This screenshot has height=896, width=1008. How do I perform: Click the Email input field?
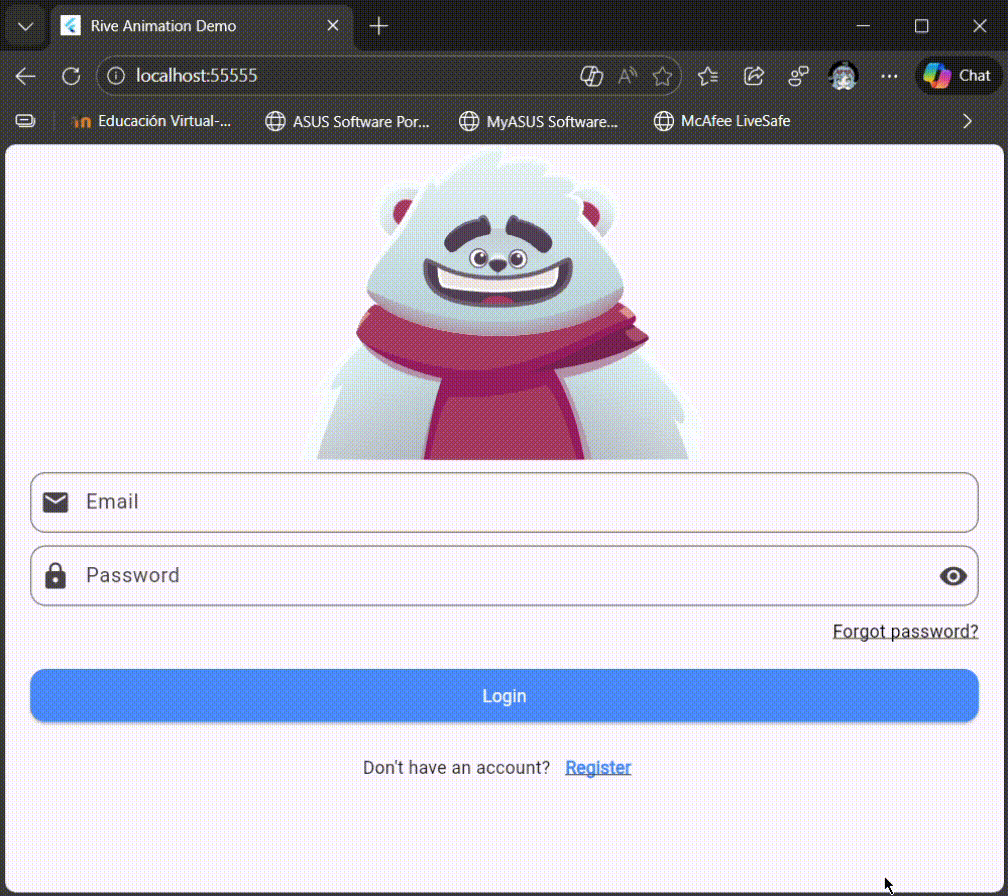click(505, 502)
